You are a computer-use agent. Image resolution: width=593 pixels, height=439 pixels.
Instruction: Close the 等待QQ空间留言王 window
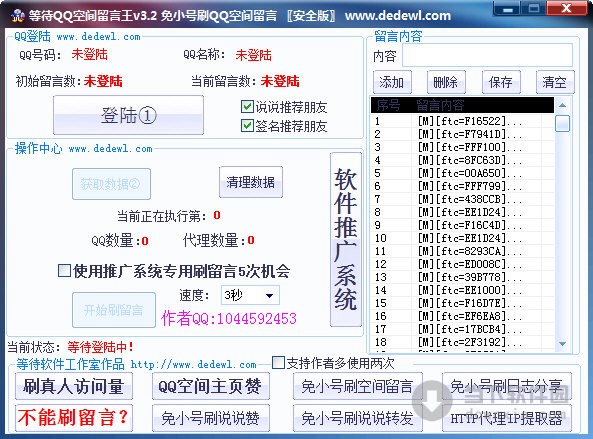click(566, 8)
